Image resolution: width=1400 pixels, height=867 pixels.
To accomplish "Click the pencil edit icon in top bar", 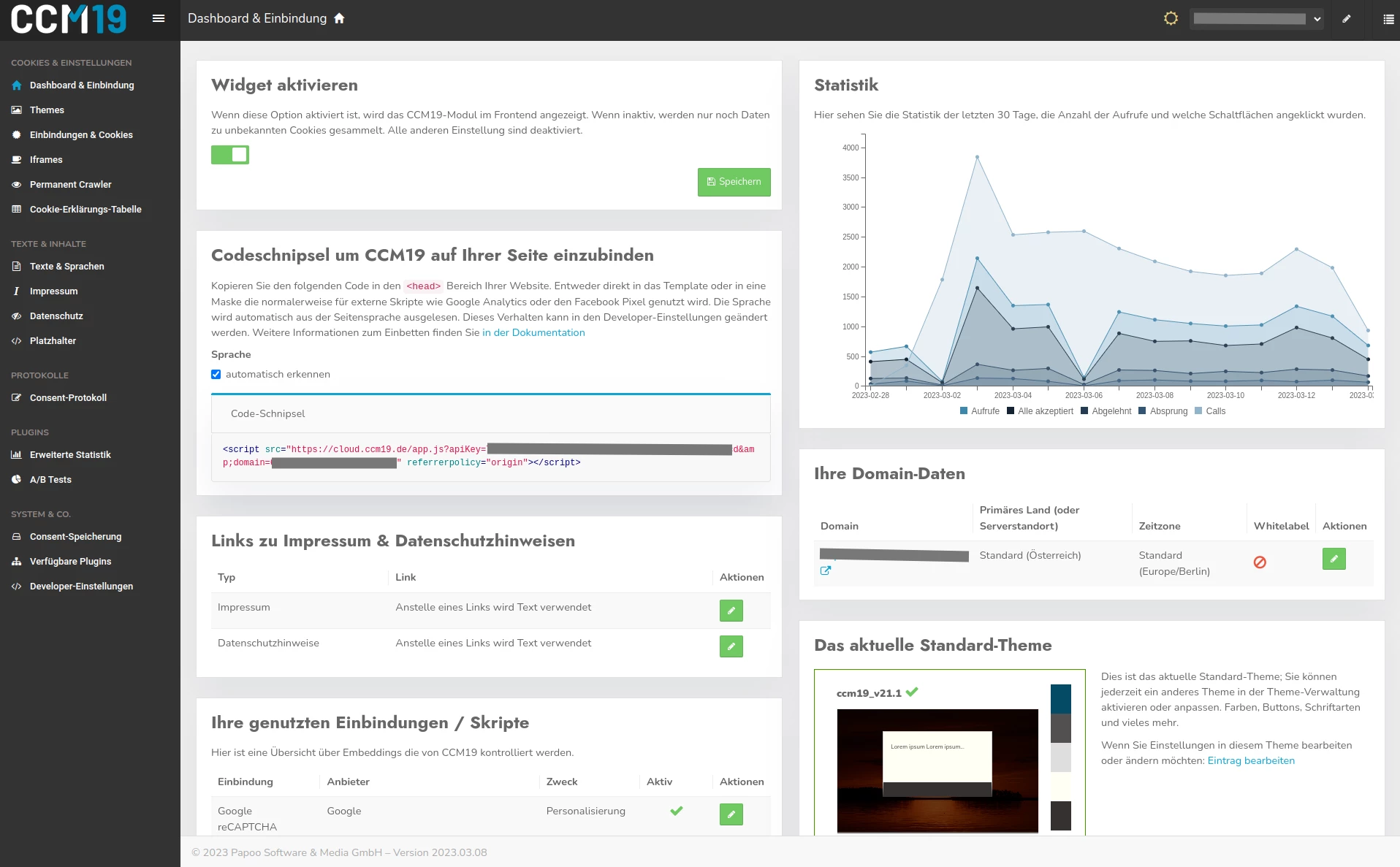I will (1346, 19).
